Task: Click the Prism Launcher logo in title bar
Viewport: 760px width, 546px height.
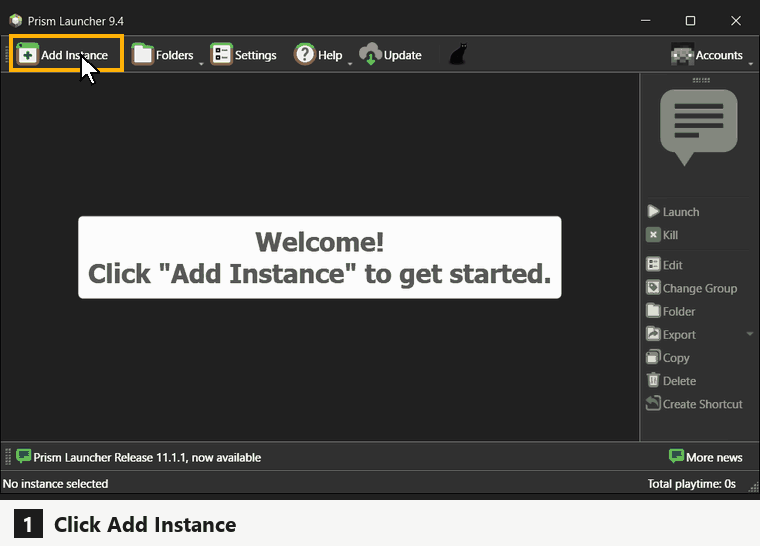Action: [16, 21]
